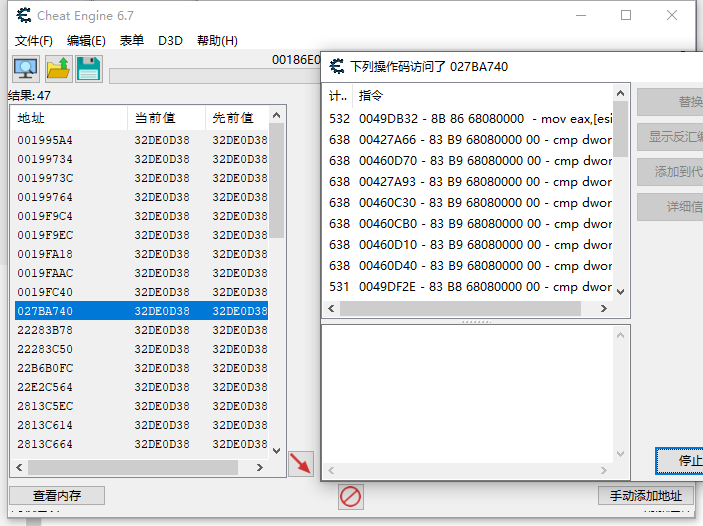Select opcode row 00460CB0 cmp
703x526 pixels.
pyautogui.click(x=469, y=224)
